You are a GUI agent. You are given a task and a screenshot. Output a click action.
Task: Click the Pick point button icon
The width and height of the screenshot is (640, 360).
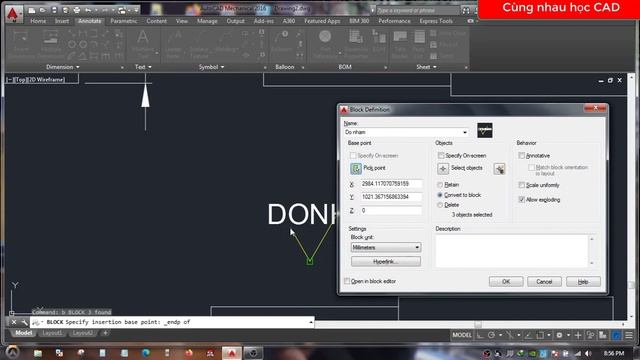(x=356, y=168)
